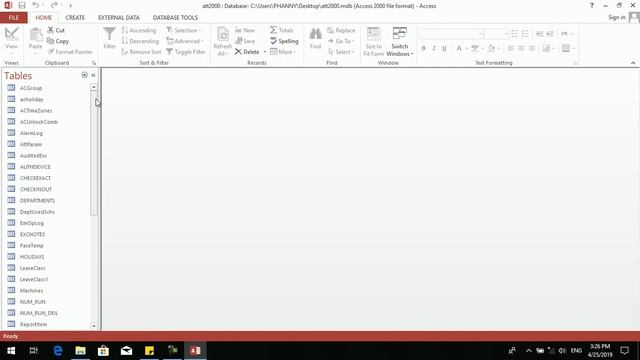Click the View button in ribbon
This screenshot has height=360, width=640.
[x=11, y=41]
